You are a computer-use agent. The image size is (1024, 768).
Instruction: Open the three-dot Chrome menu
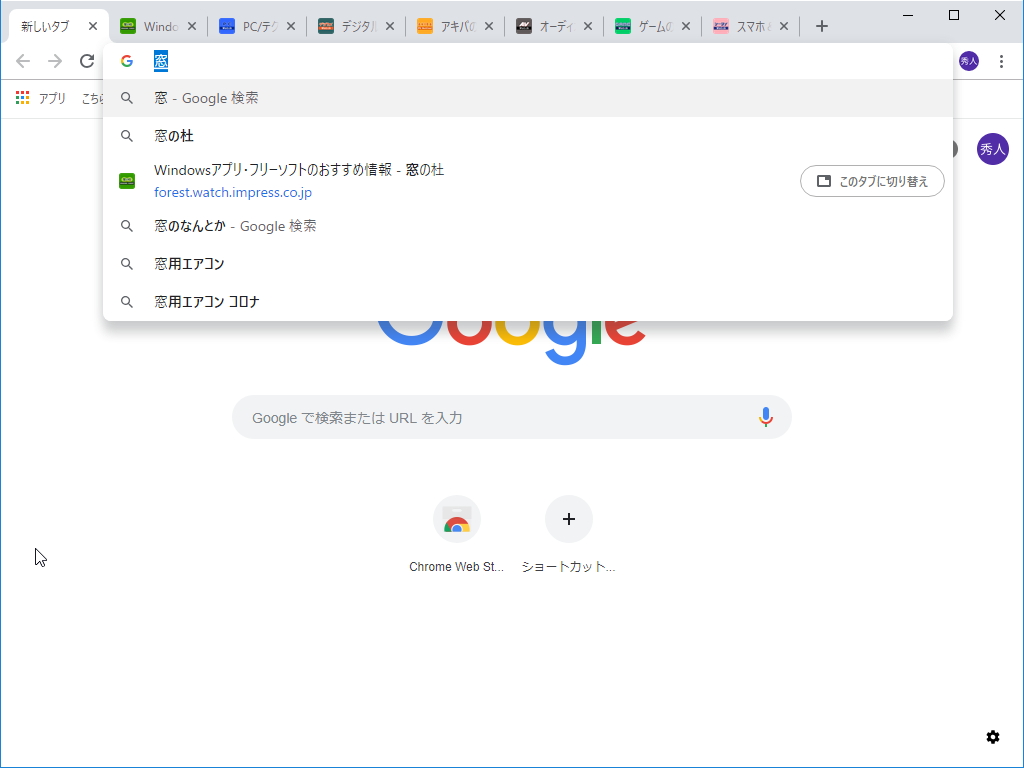[1003, 61]
